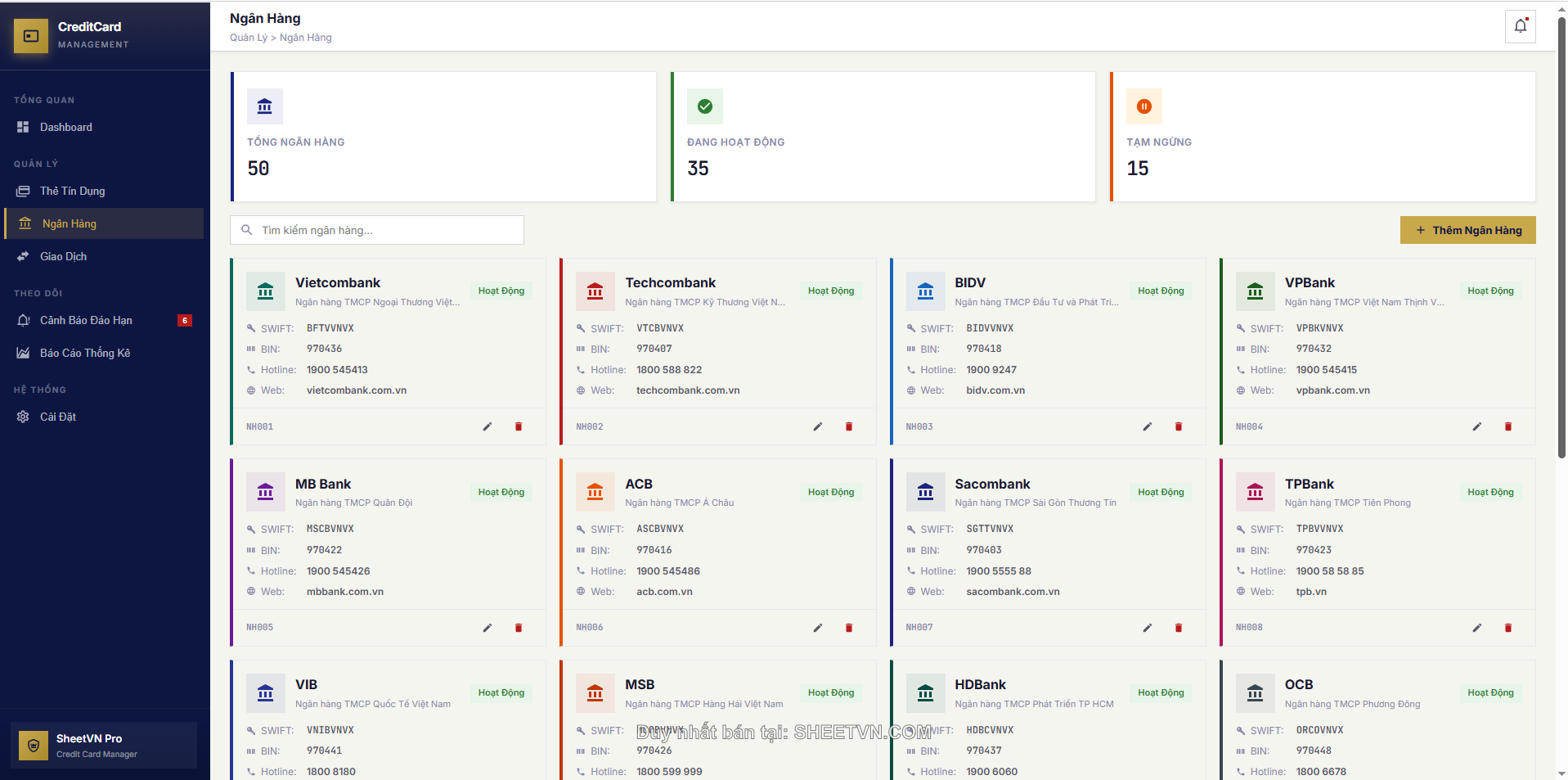The image size is (1568, 780).
Task: Open the Giao Dịch menu item
Action: pyautogui.click(x=63, y=256)
